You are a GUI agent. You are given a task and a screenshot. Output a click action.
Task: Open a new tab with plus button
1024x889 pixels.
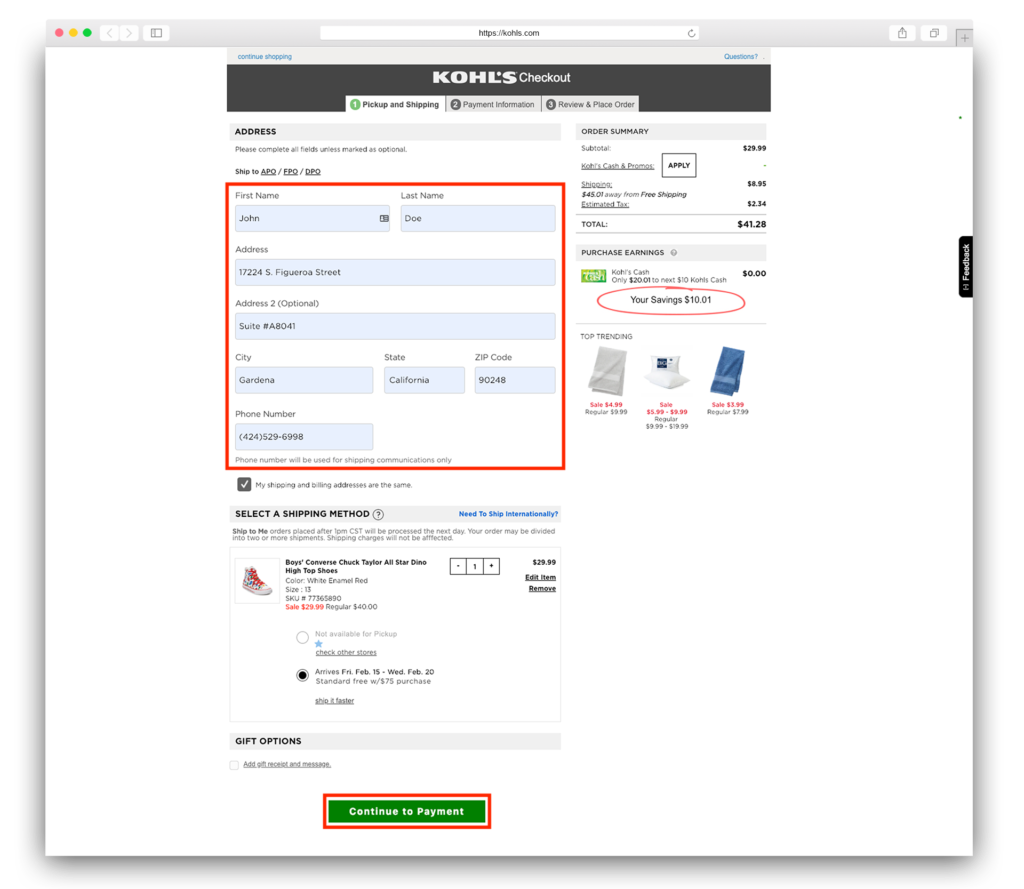coord(964,38)
